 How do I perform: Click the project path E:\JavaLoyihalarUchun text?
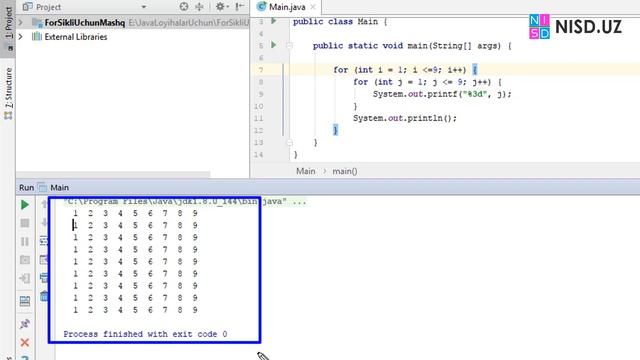click(189, 23)
